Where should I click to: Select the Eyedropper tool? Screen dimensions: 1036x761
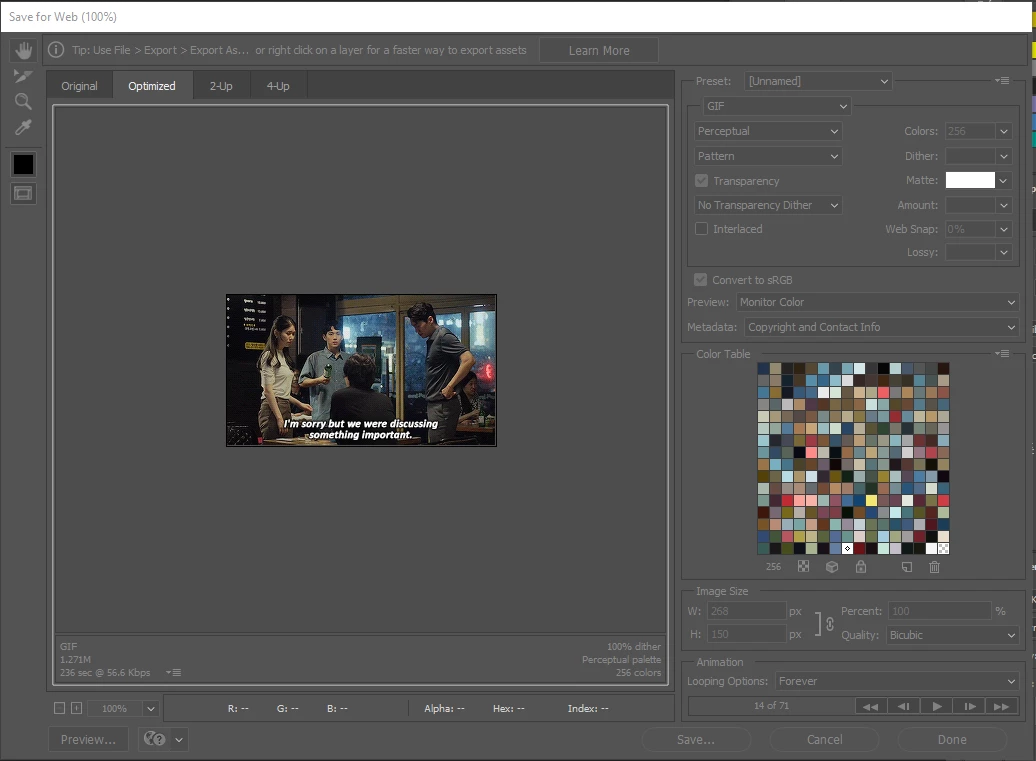23,127
